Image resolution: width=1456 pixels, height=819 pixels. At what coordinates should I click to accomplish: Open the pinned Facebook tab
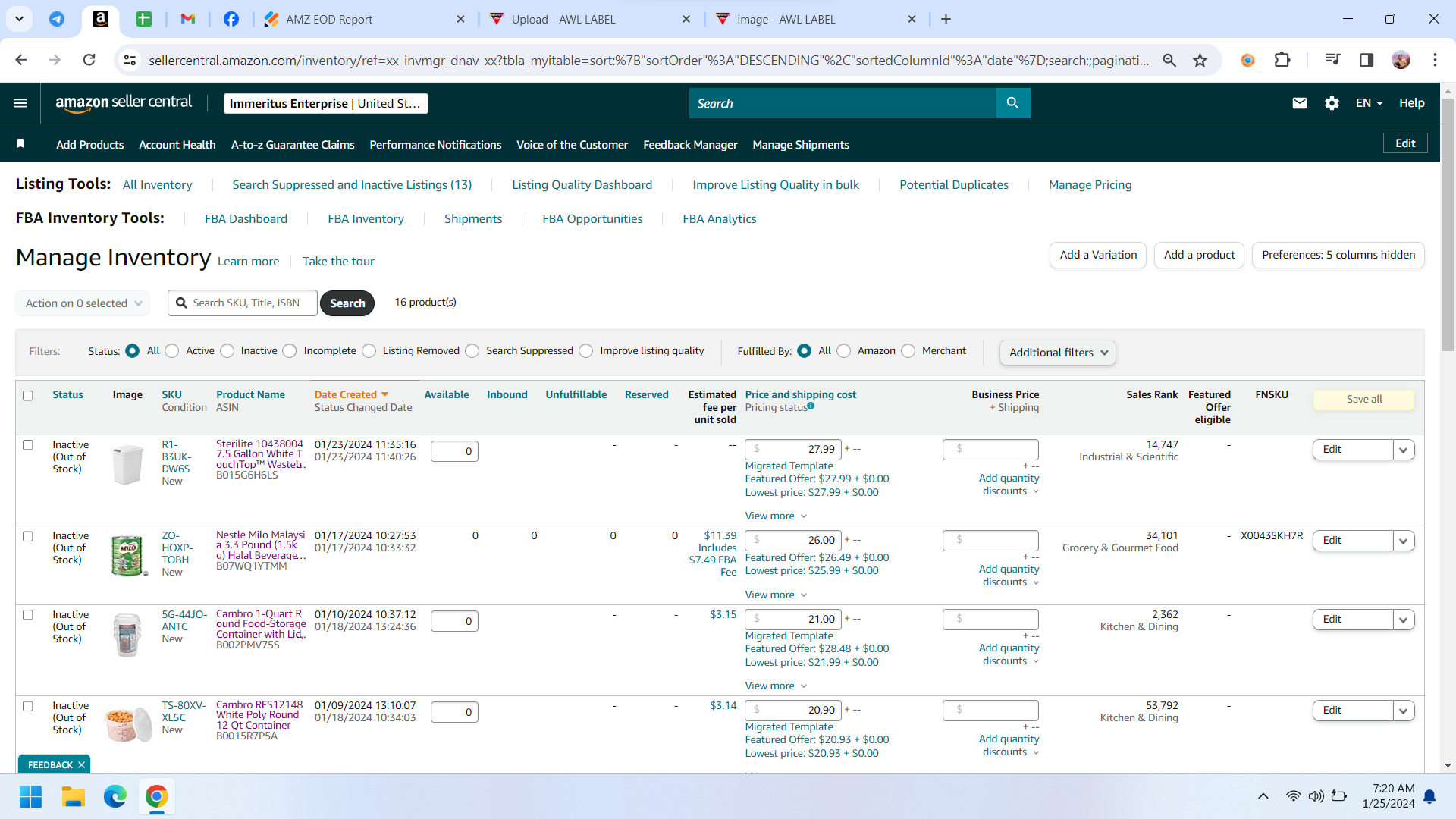coord(231,19)
